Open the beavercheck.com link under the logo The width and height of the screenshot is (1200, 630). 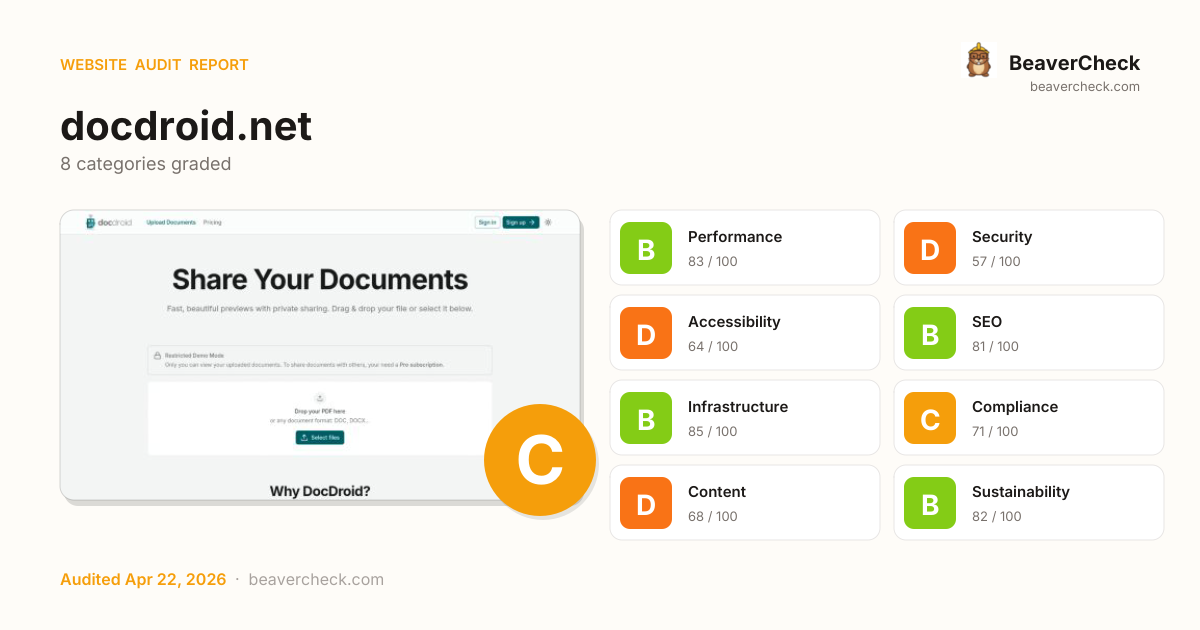1084,87
